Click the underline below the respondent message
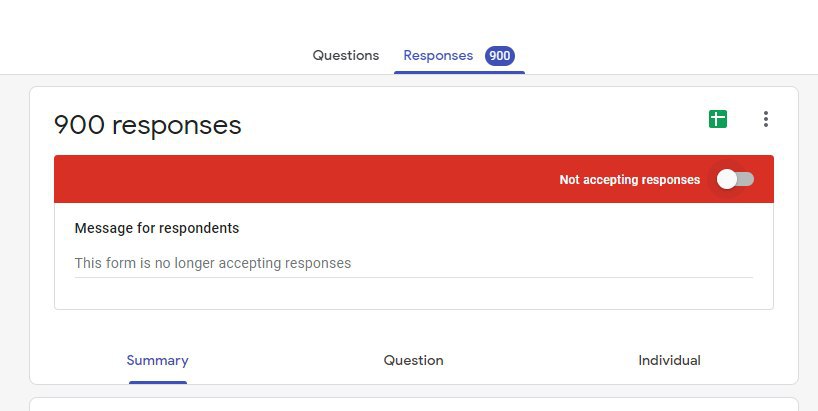This screenshot has height=411, width=818. 414,277
